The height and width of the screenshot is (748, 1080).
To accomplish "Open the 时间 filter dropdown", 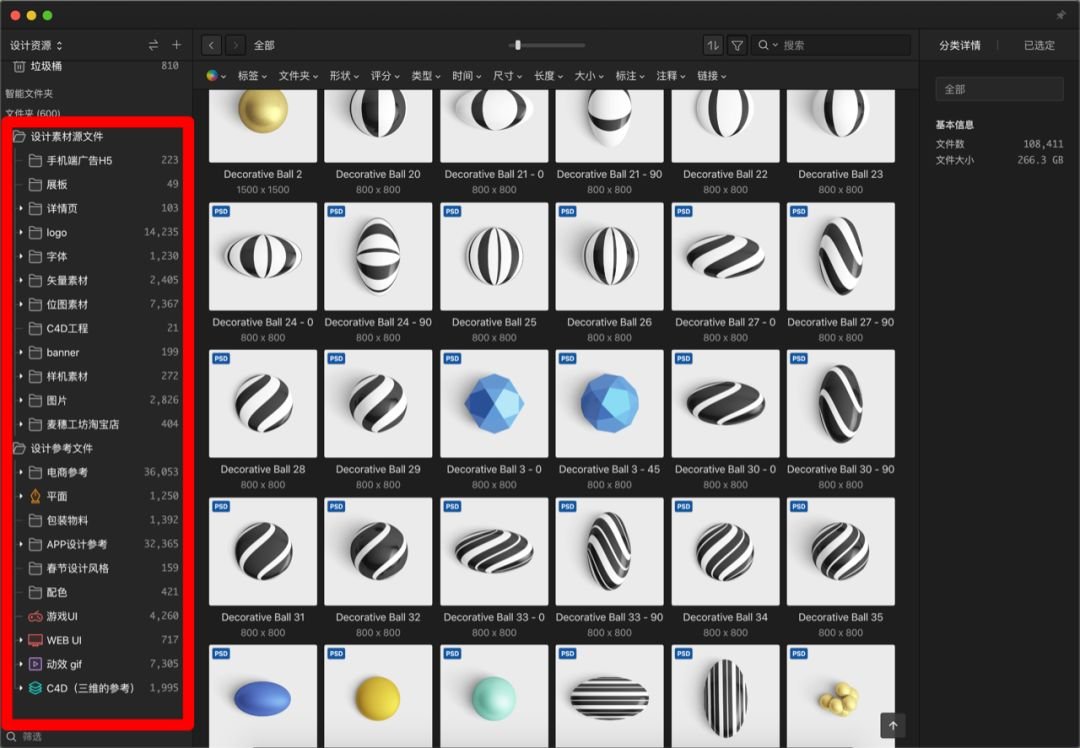I will pyautogui.click(x=467, y=76).
